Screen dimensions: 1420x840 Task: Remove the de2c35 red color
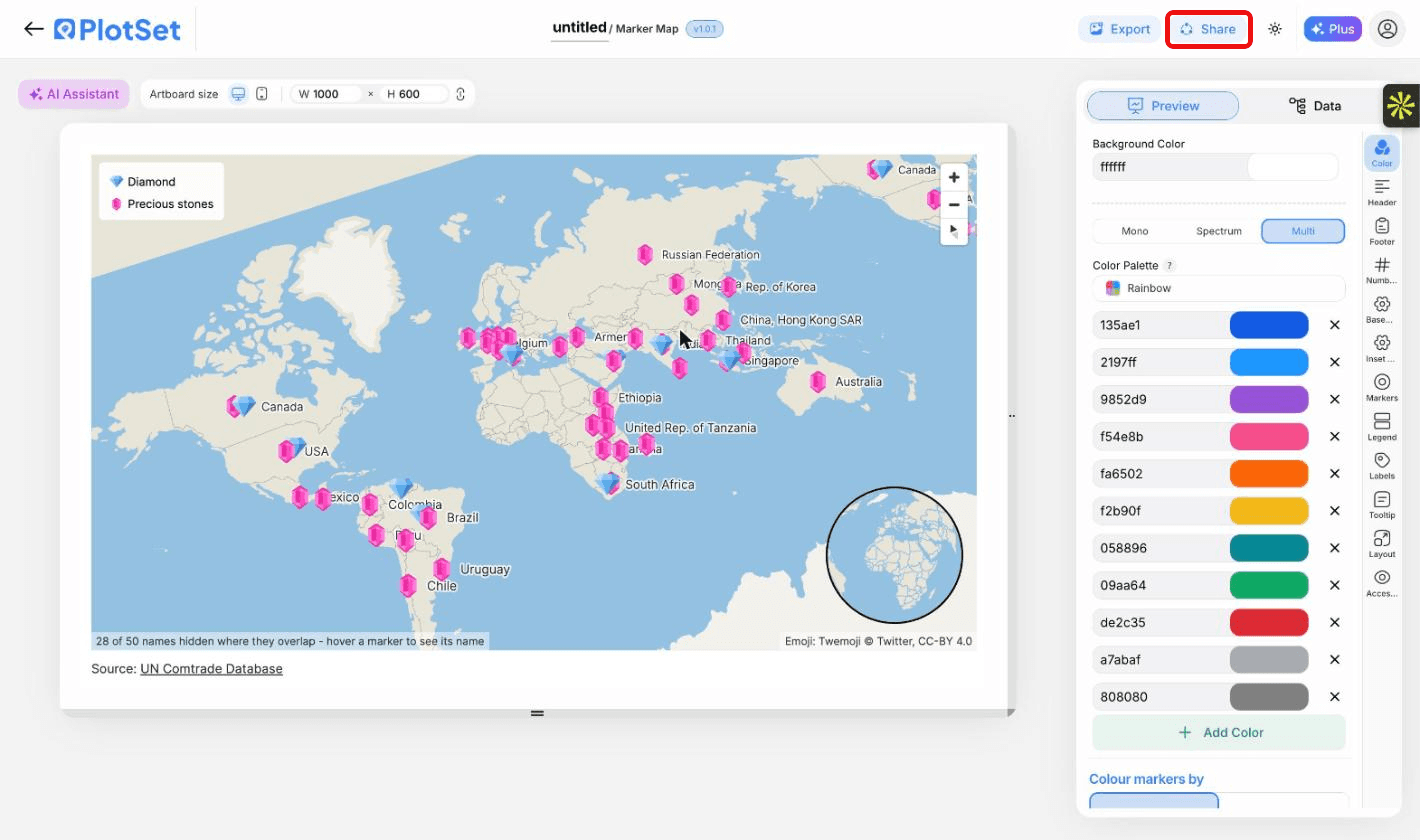click(x=1334, y=623)
